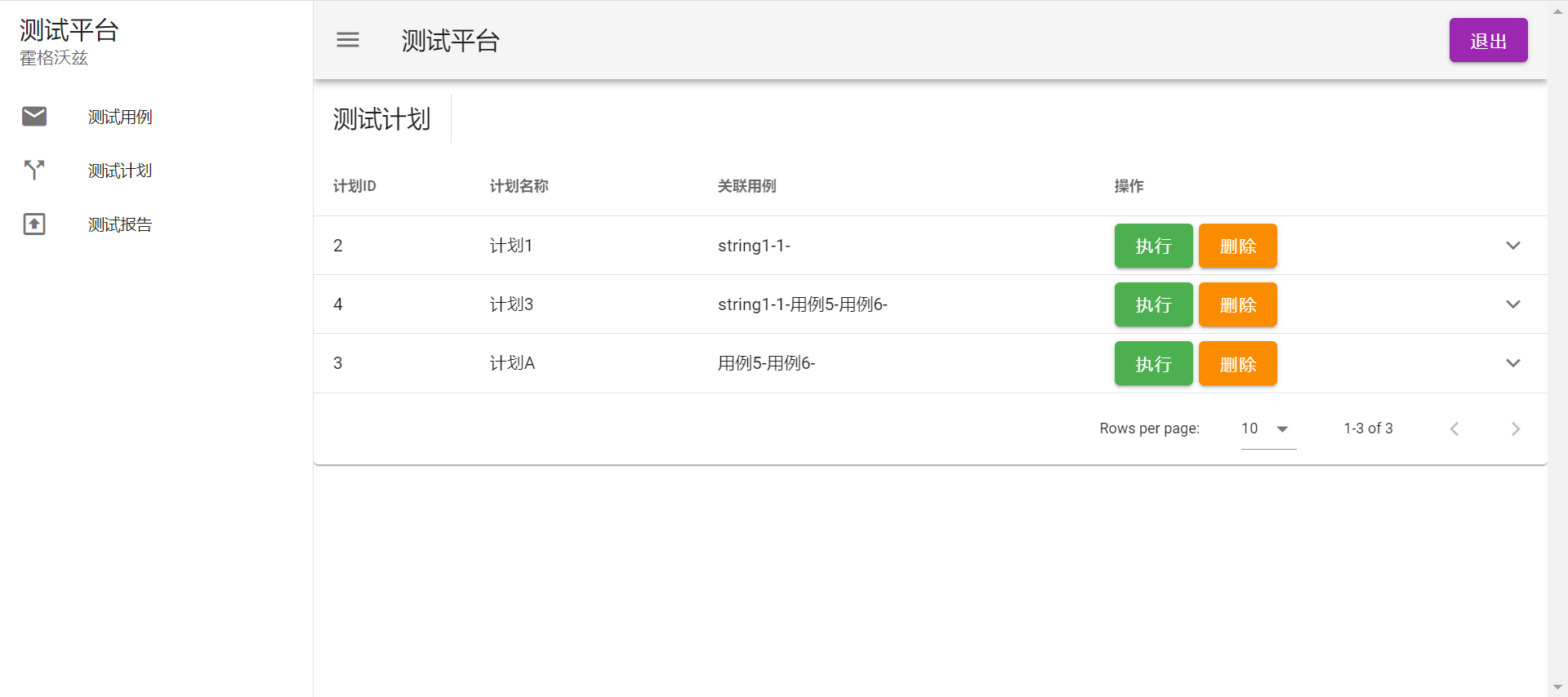This screenshot has width=1568, height=697.
Task: Open 测试用例 in the sidebar
Action: [120, 117]
